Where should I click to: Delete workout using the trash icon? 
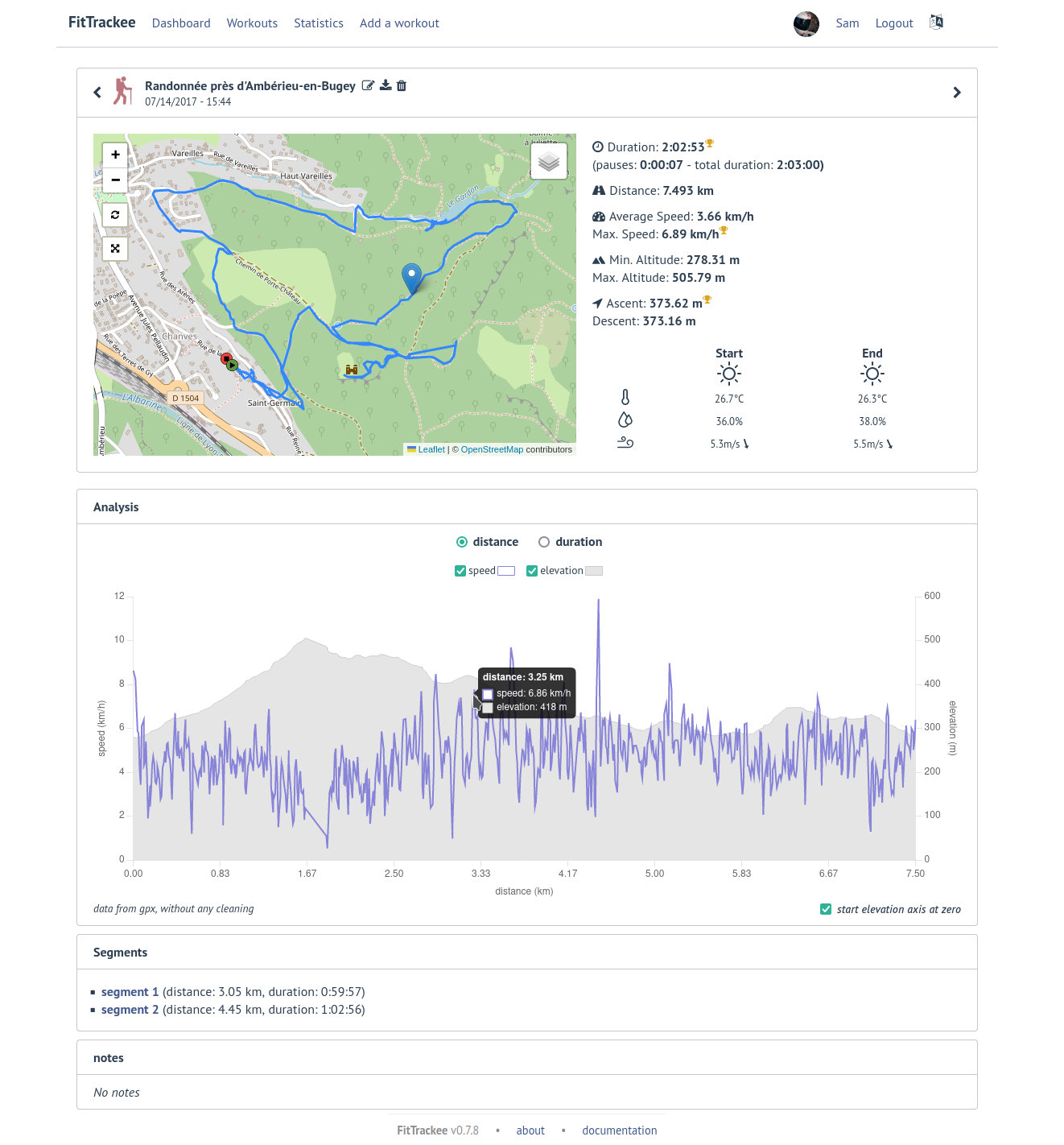click(x=402, y=85)
